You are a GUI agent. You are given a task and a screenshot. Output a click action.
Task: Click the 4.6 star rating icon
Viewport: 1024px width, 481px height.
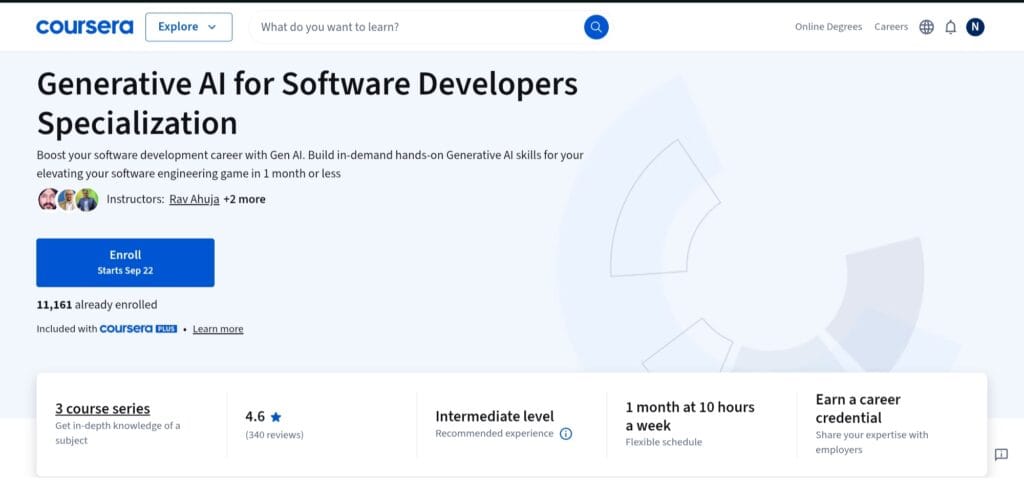pos(276,416)
